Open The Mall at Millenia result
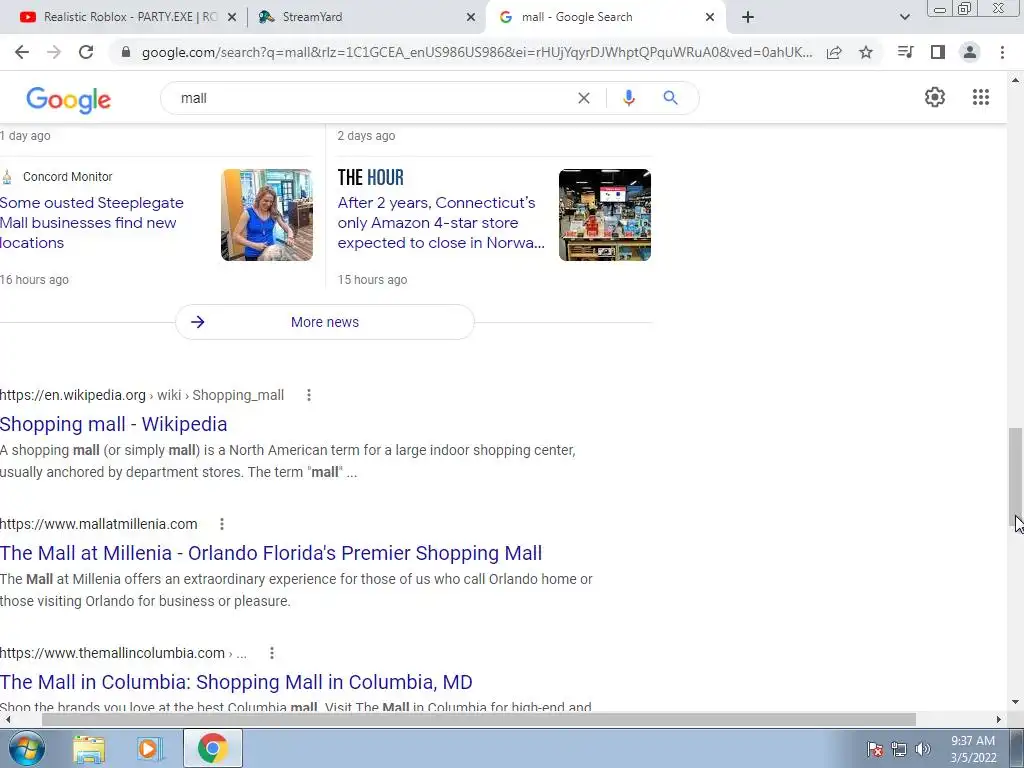Screen dimensions: 1024x768 pyautogui.click(x=271, y=553)
